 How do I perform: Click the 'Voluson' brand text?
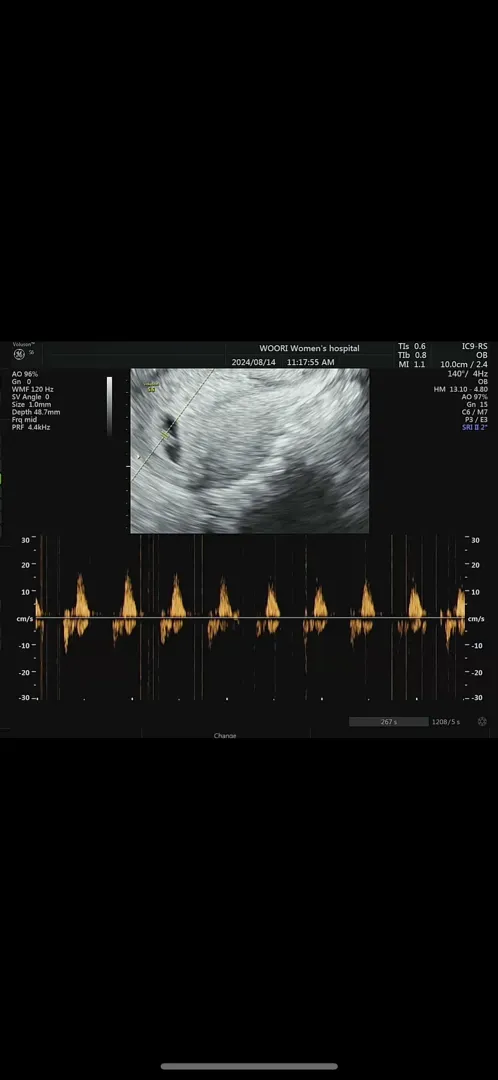tap(23, 344)
